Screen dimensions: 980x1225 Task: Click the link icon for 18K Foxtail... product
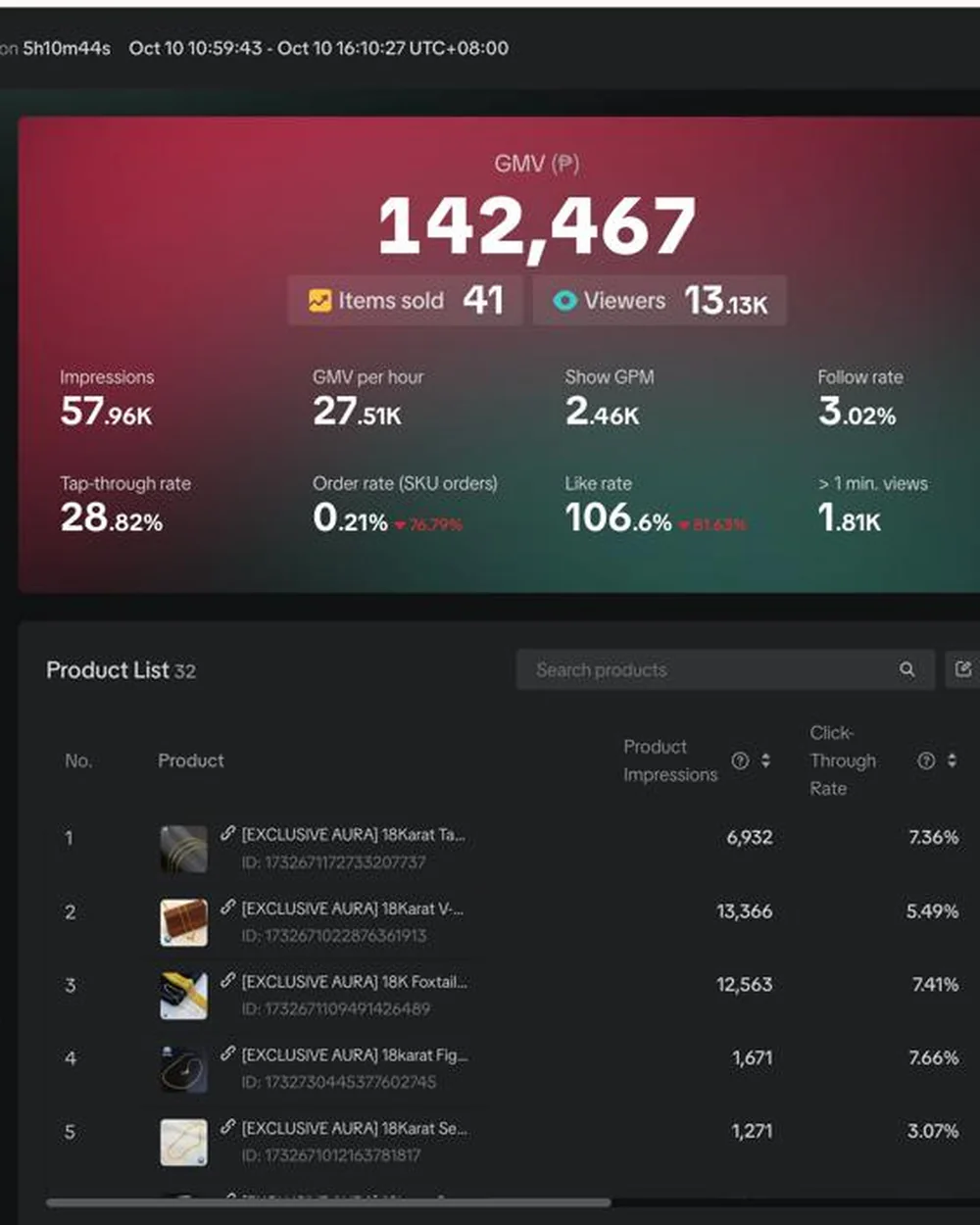[x=227, y=980]
